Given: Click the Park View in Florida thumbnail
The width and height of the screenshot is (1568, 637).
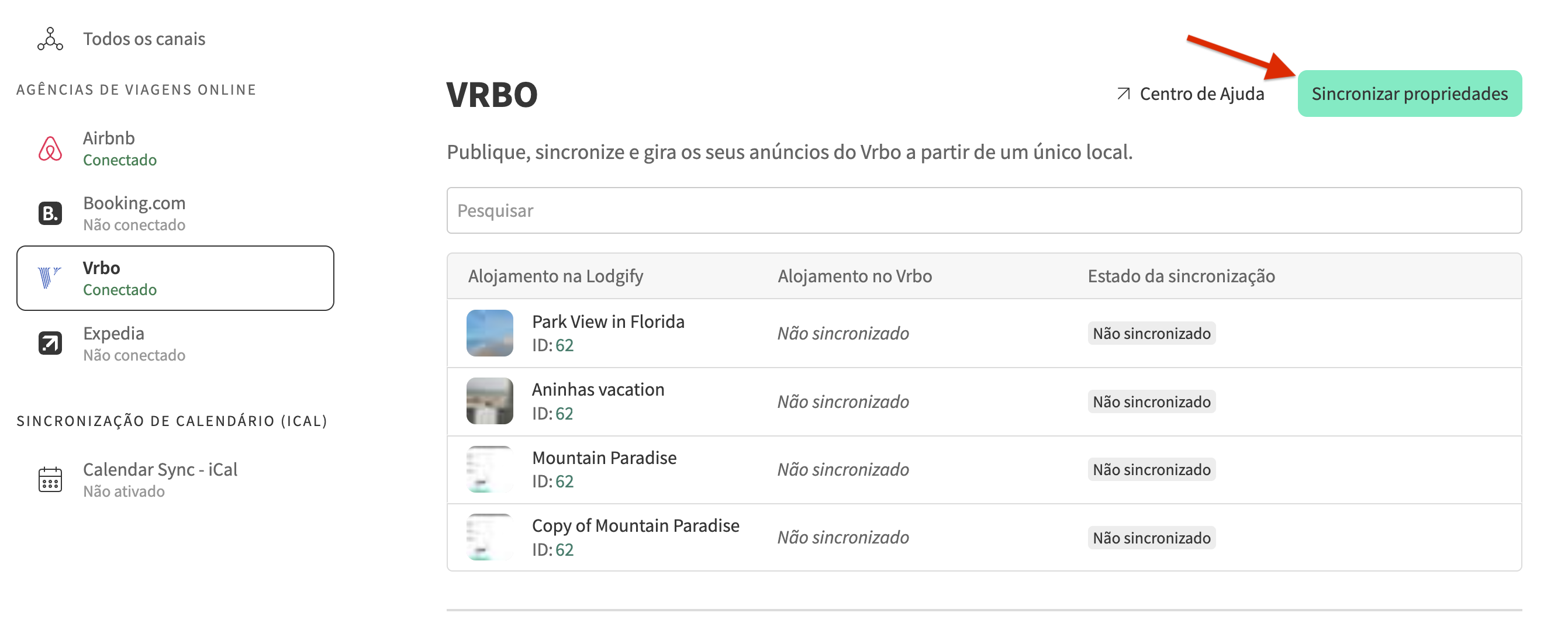Looking at the screenshot, I should [x=489, y=333].
